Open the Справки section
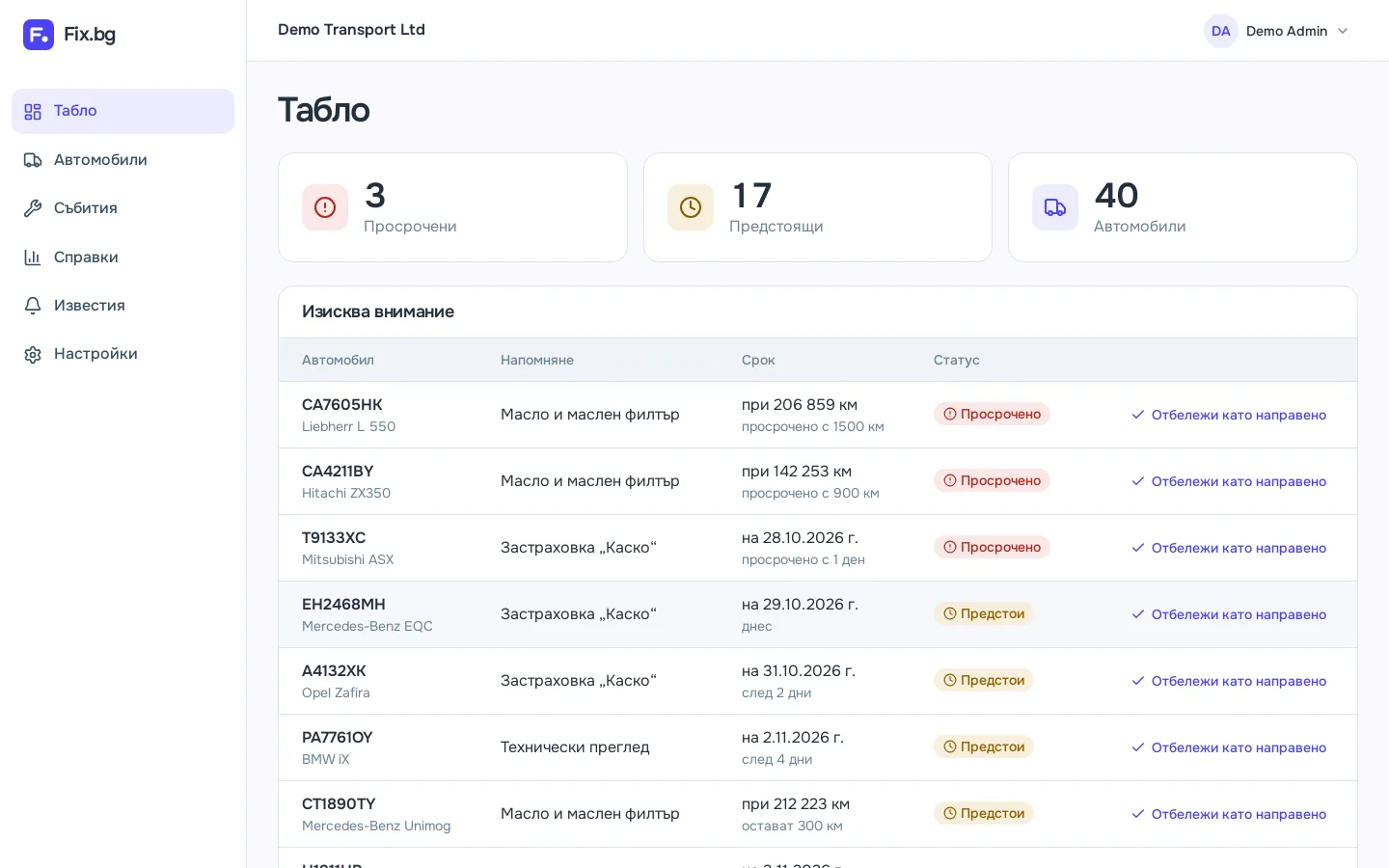The height and width of the screenshot is (868, 1389). pos(123,258)
